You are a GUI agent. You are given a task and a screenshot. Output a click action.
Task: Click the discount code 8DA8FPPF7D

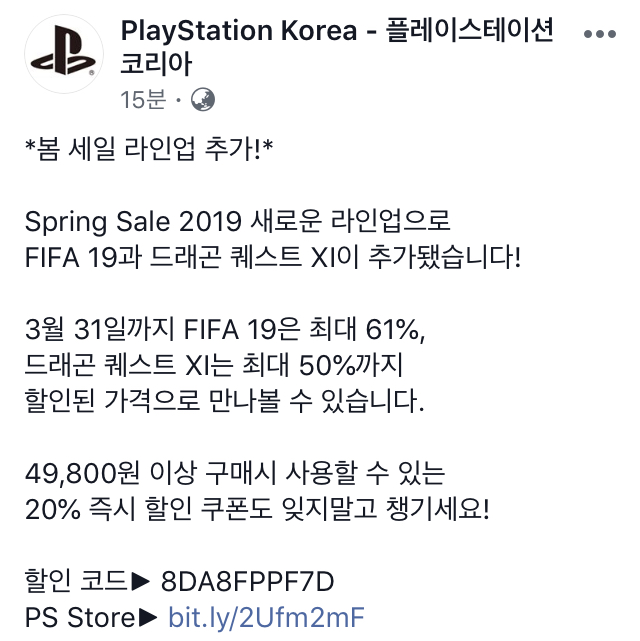click(x=248, y=580)
